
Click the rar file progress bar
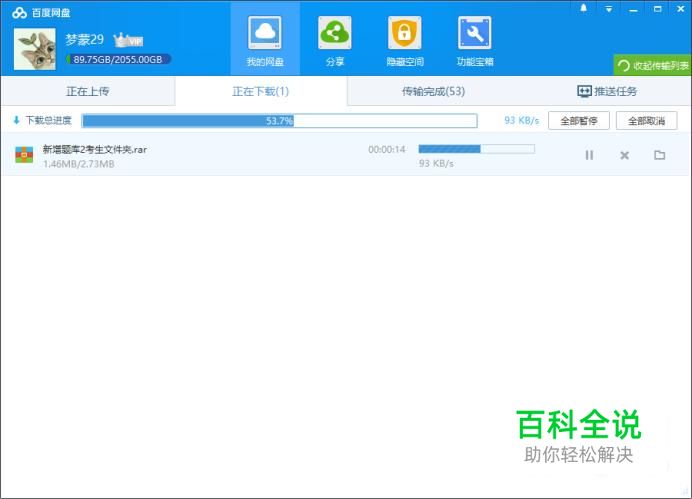(x=477, y=149)
